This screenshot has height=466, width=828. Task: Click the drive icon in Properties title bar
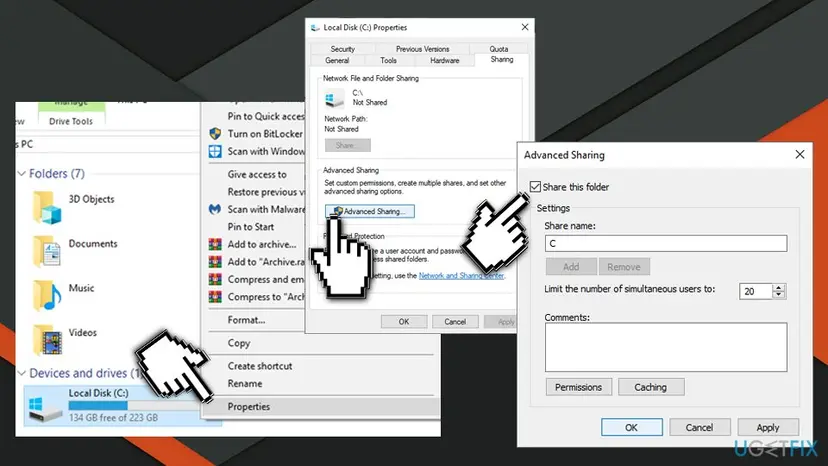315,27
